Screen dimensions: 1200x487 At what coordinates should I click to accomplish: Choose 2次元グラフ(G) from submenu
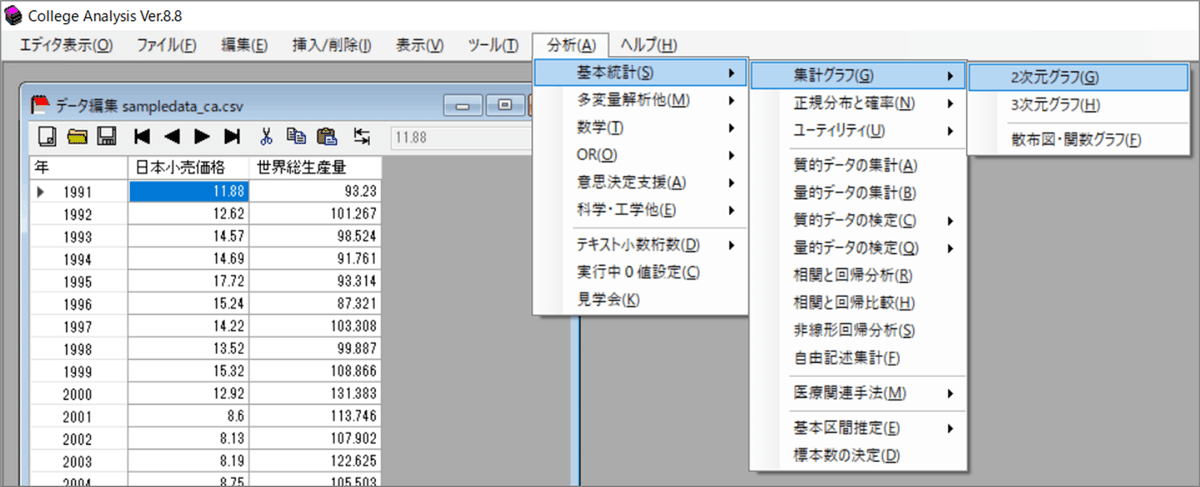(1078, 76)
